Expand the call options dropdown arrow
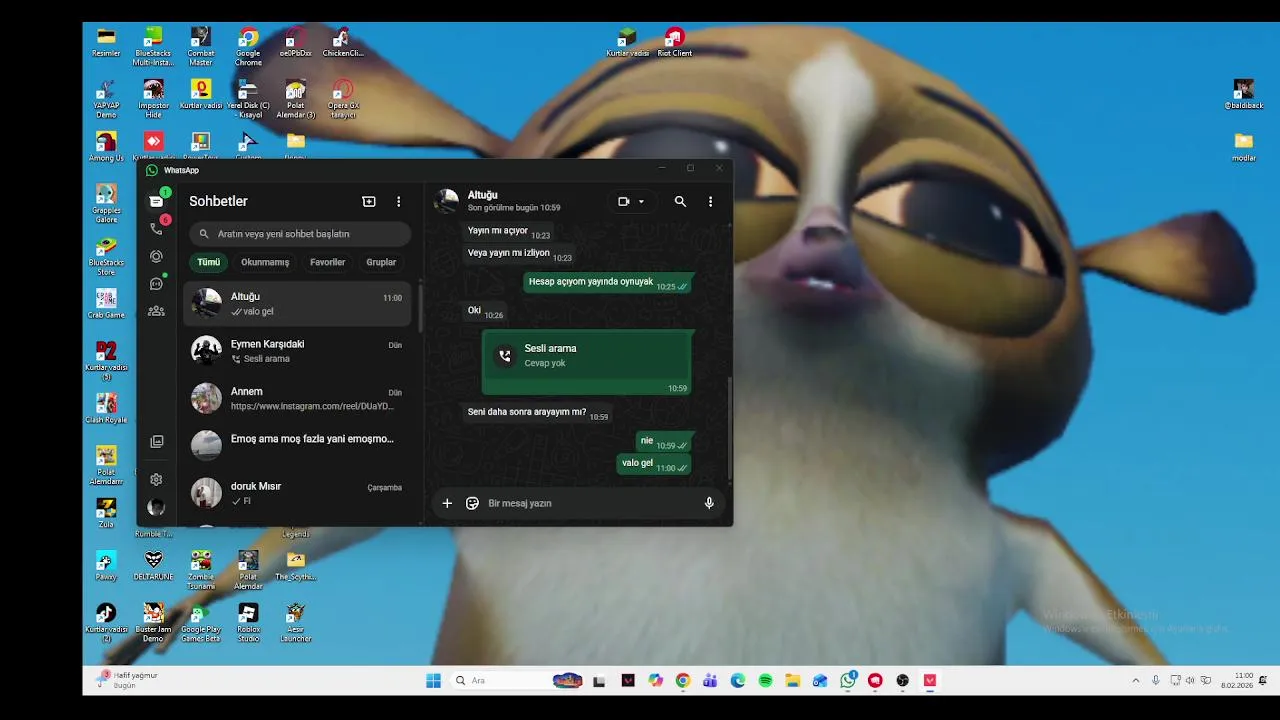This screenshot has width=1280, height=720. pyautogui.click(x=641, y=201)
